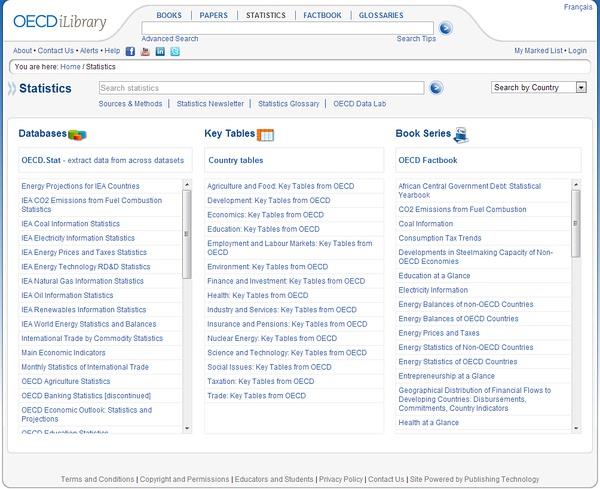This screenshot has width=600, height=489.
Task: Open Terms and Conditions in footer
Action: [x=98, y=479]
